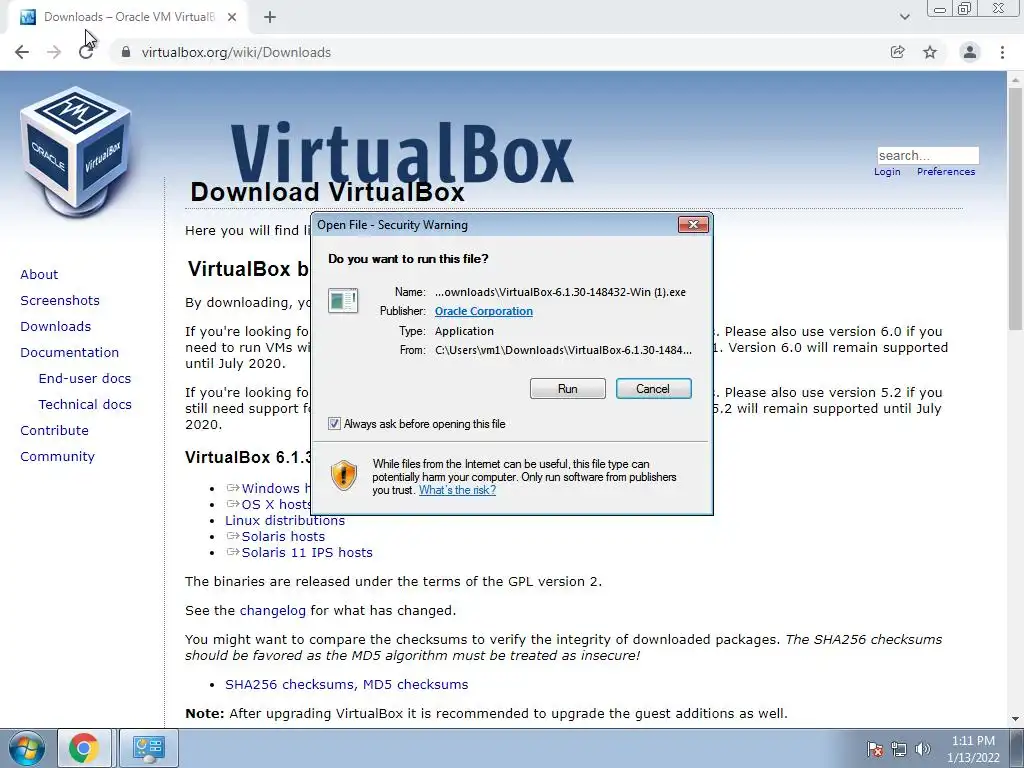
Task: Click the security shield warning icon
Action: tap(344, 475)
